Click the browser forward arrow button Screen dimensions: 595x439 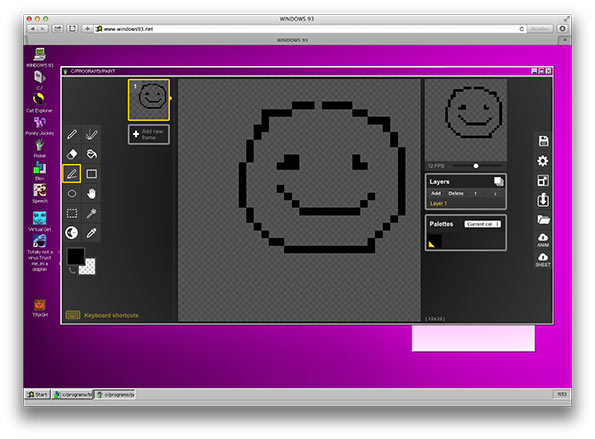[43, 29]
